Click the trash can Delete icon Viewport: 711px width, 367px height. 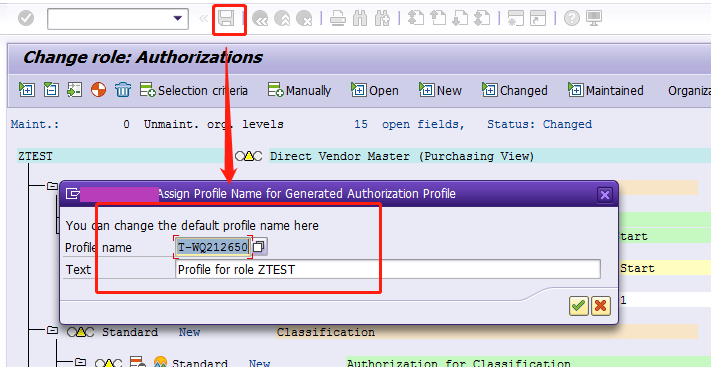122,89
